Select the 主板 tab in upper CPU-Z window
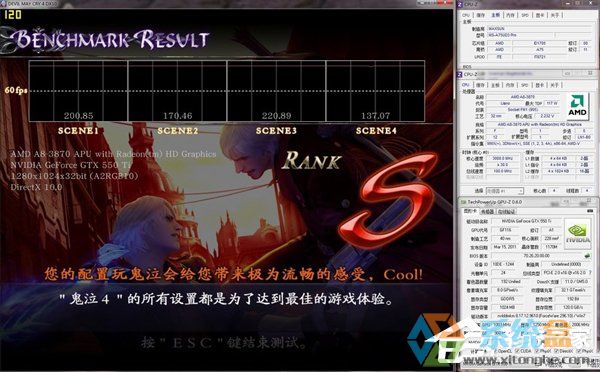The width and height of the screenshot is (600, 372). tap(496, 15)
